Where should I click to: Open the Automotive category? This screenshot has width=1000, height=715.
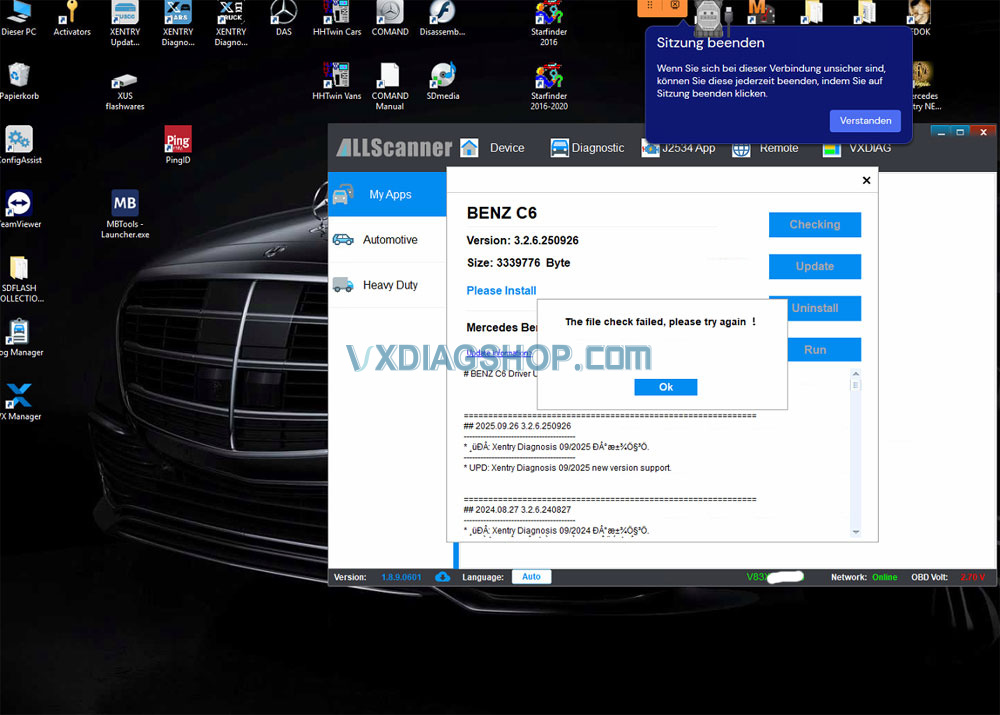click(388, 240)
